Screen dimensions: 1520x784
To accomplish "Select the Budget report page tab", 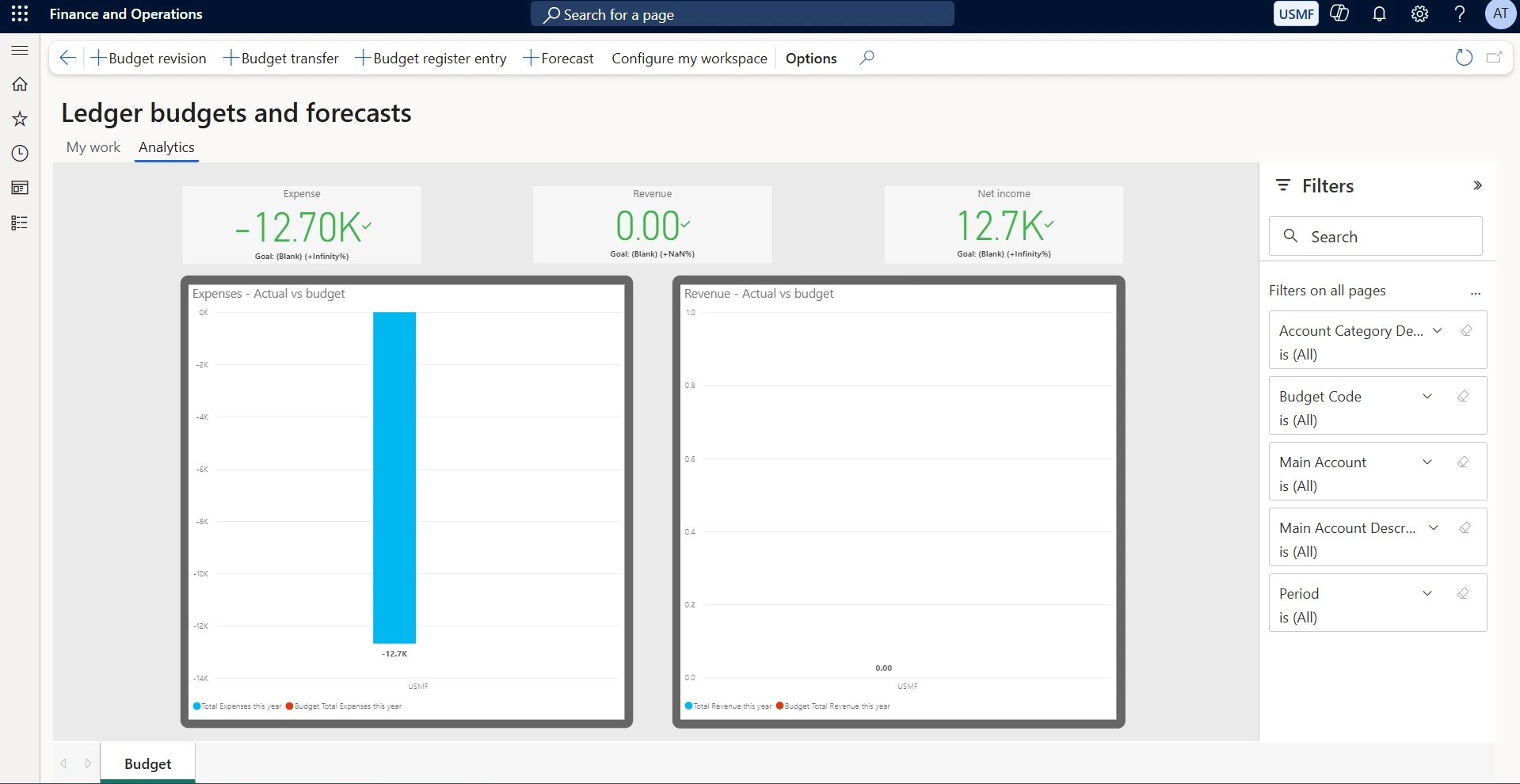I will 148,763.
